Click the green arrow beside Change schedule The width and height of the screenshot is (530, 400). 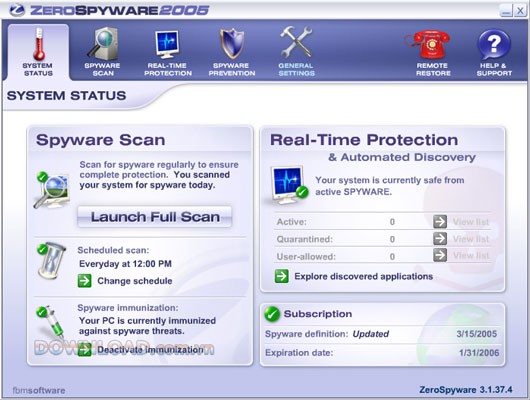[x=85, y=281]
